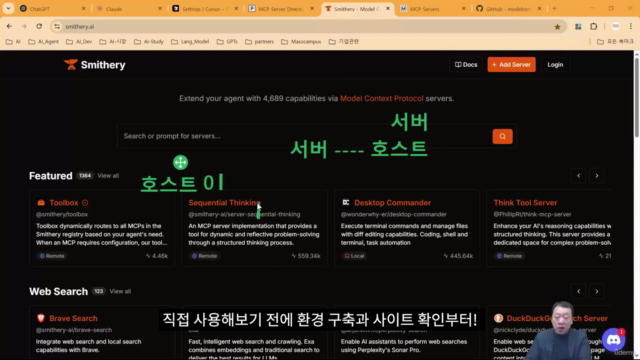Switch to the GitHub modelcontext tab
The height and width of the screenshot is (360, 640).
508,9
